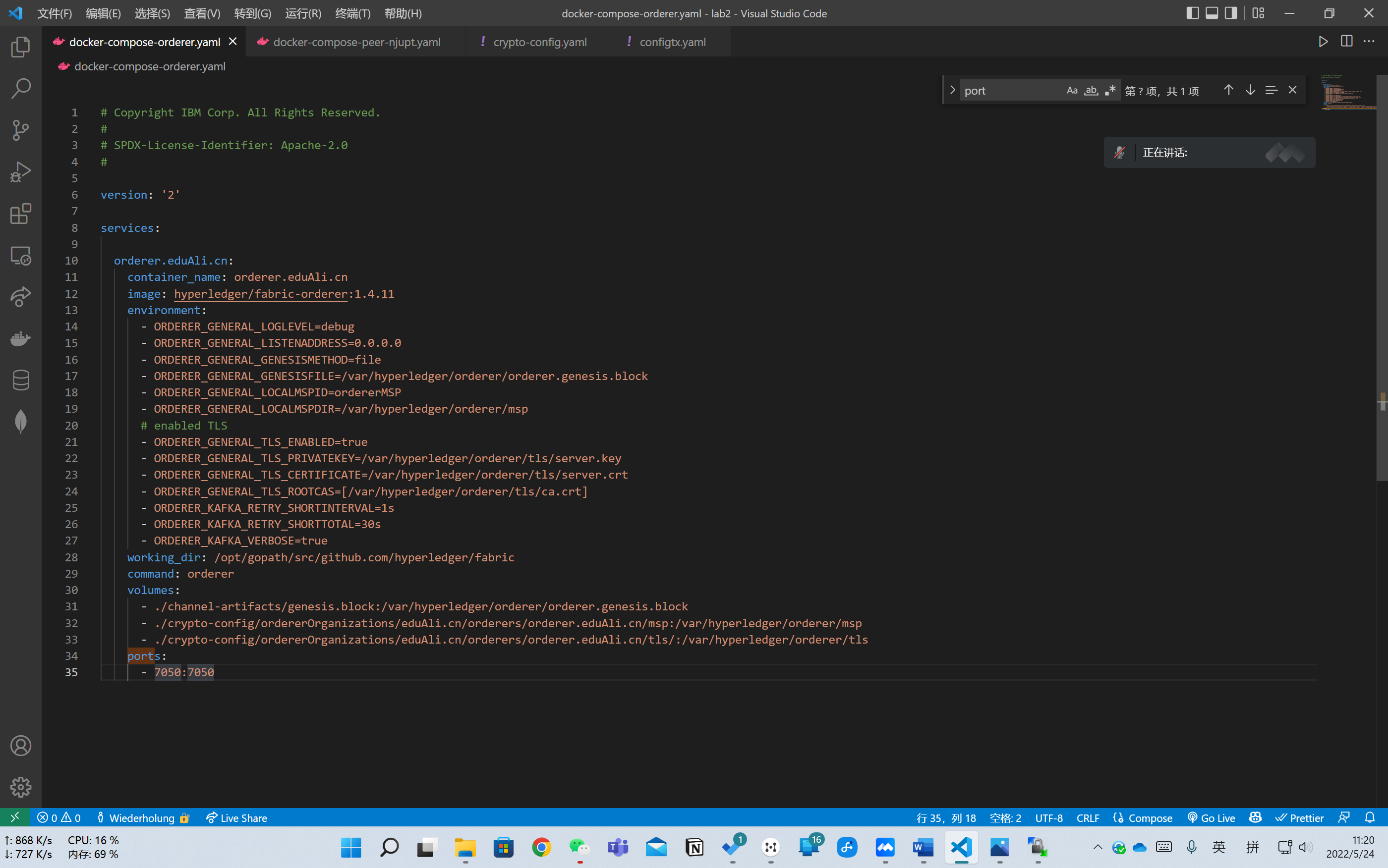Open the hyperledger/fabric-orderer image link
Screen dimensions: 1388x868
(x=261, y=294)
